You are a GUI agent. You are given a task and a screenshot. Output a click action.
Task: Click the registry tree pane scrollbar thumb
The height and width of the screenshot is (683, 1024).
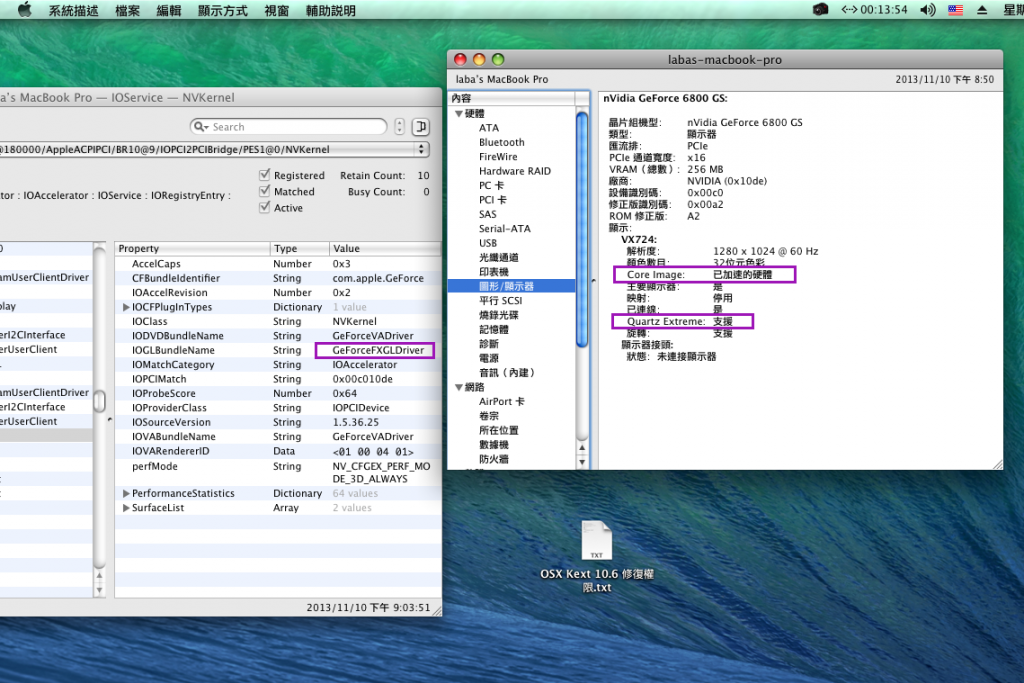(x=99, y=400)
